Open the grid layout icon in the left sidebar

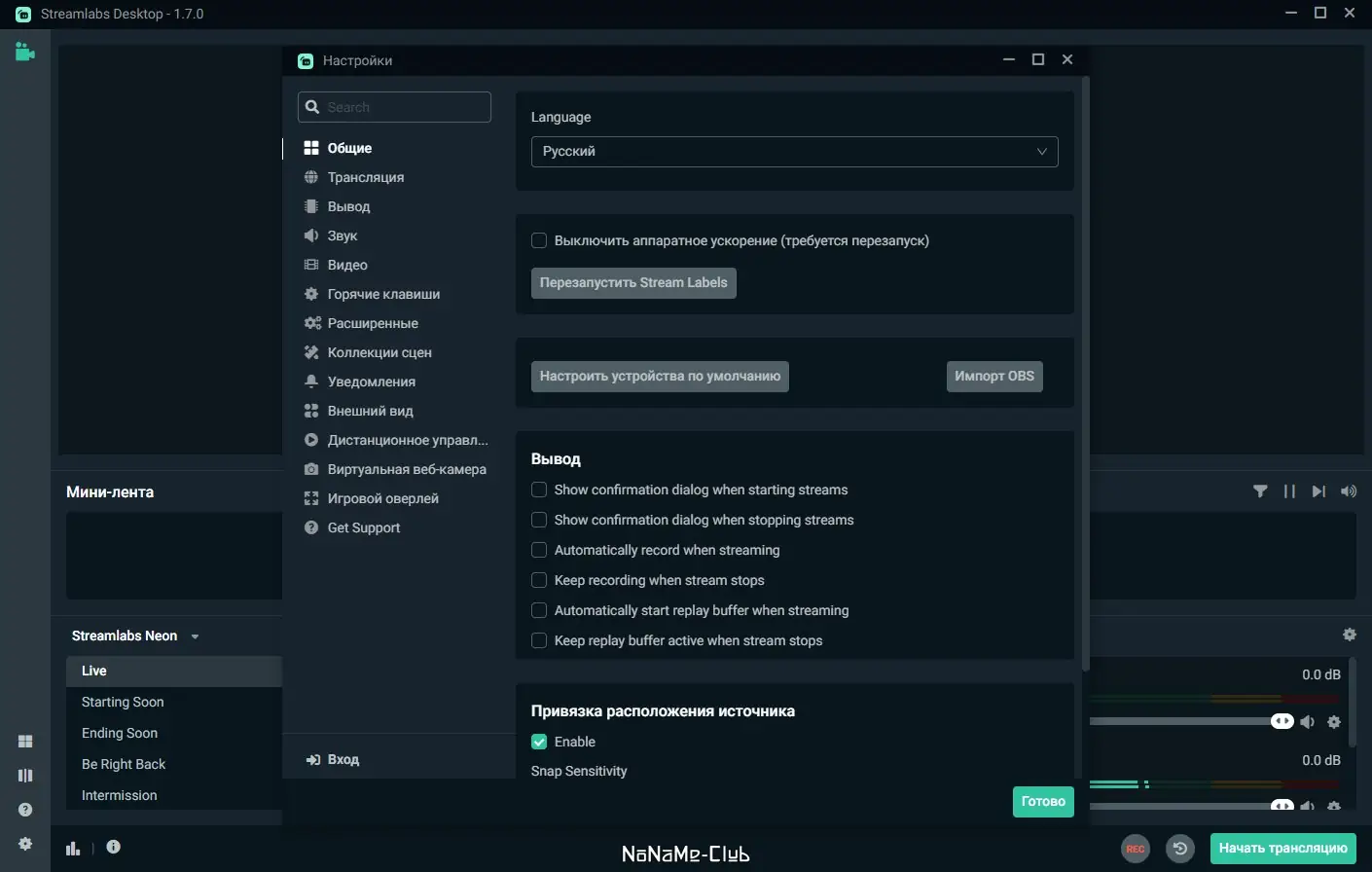(25, 742)
